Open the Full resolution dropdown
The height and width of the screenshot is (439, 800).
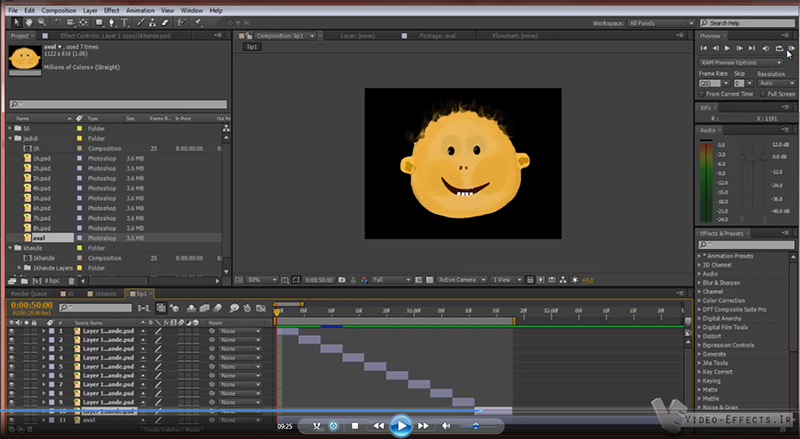[391, 280]
